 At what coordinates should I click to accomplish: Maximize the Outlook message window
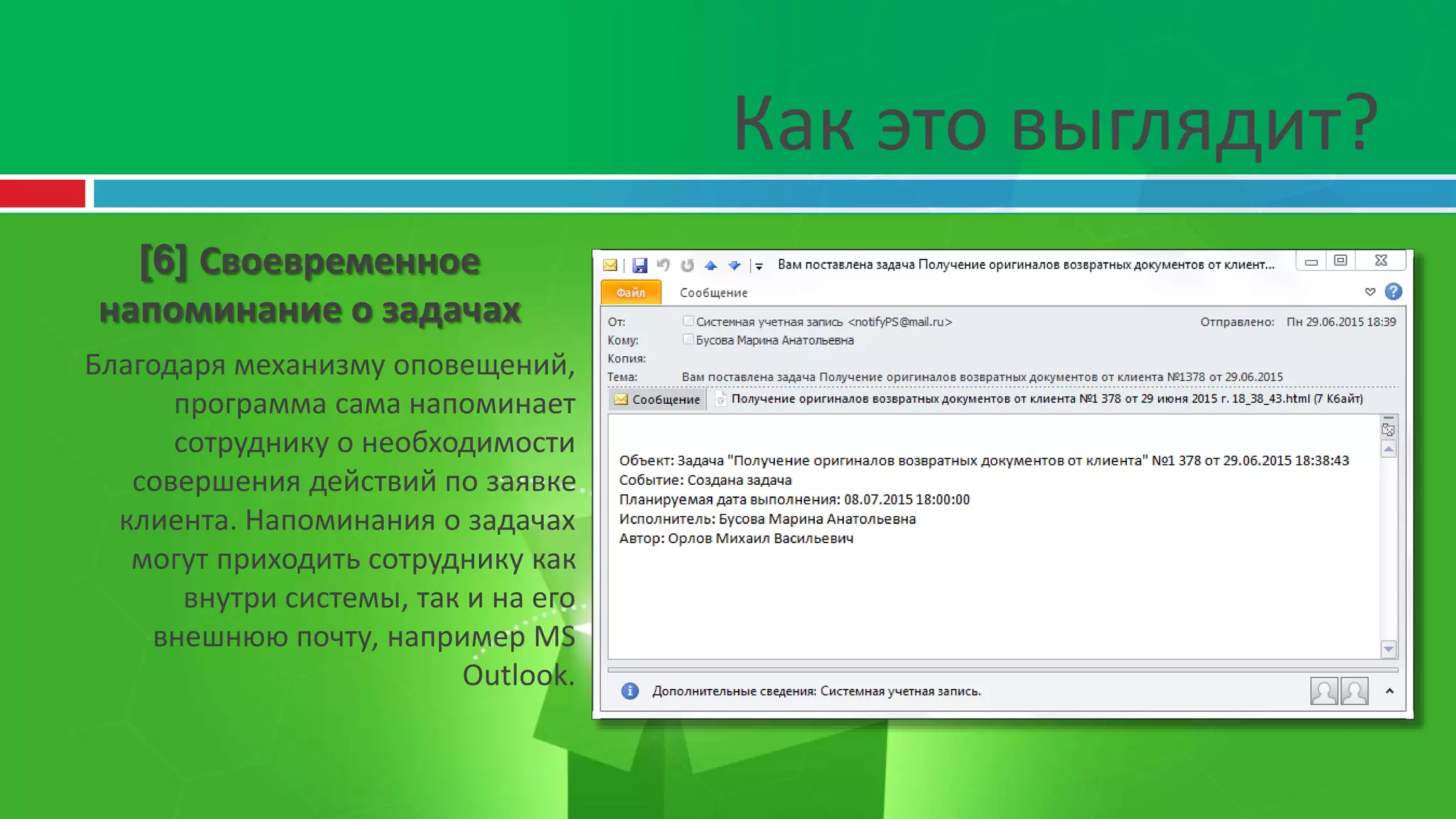(1341, 261)
